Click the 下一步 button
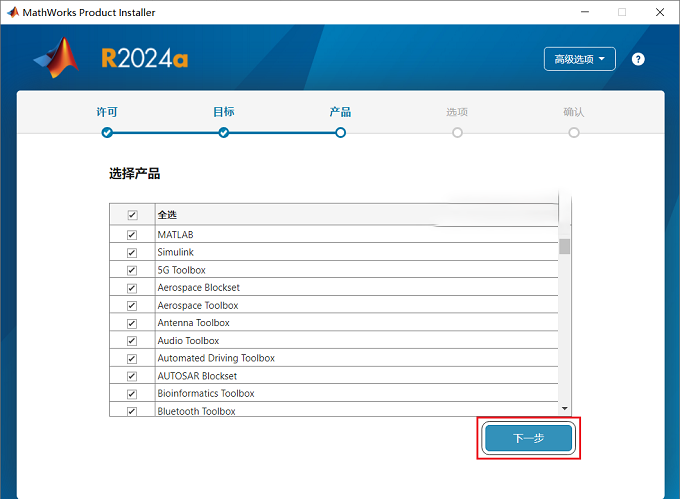Viewport: 680px width, 499px height. pyautogui.click(x=528, y=438)
